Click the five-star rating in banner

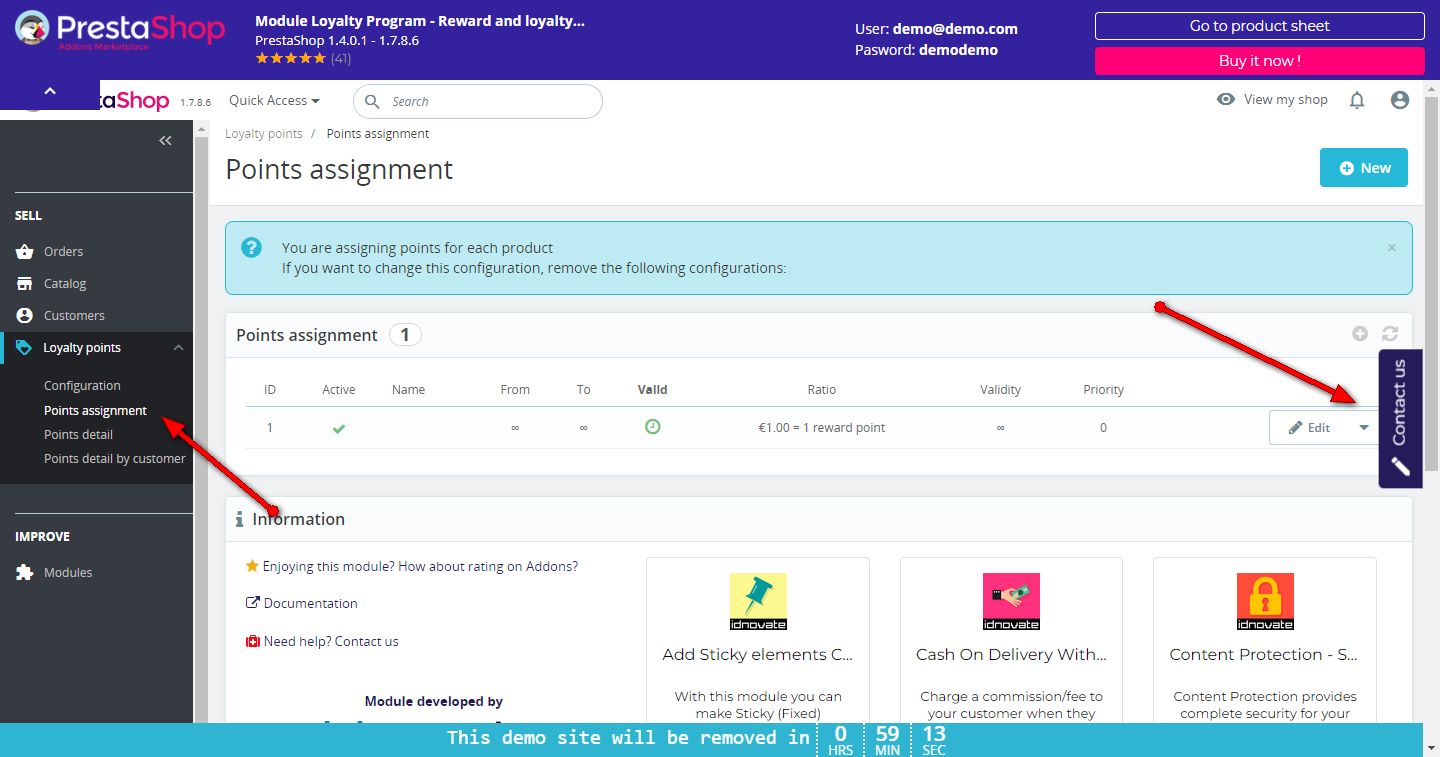[x=291, y=59]
